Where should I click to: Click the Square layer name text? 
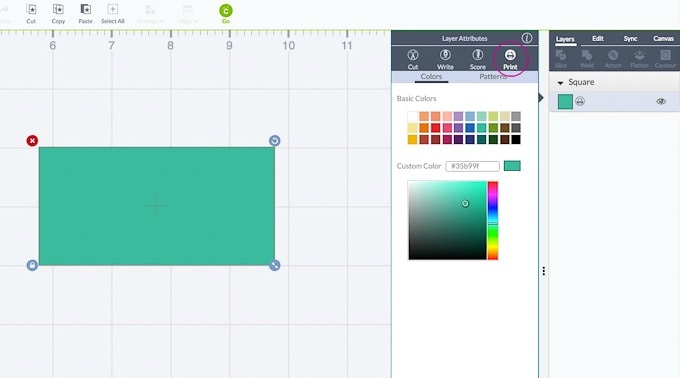581,82
